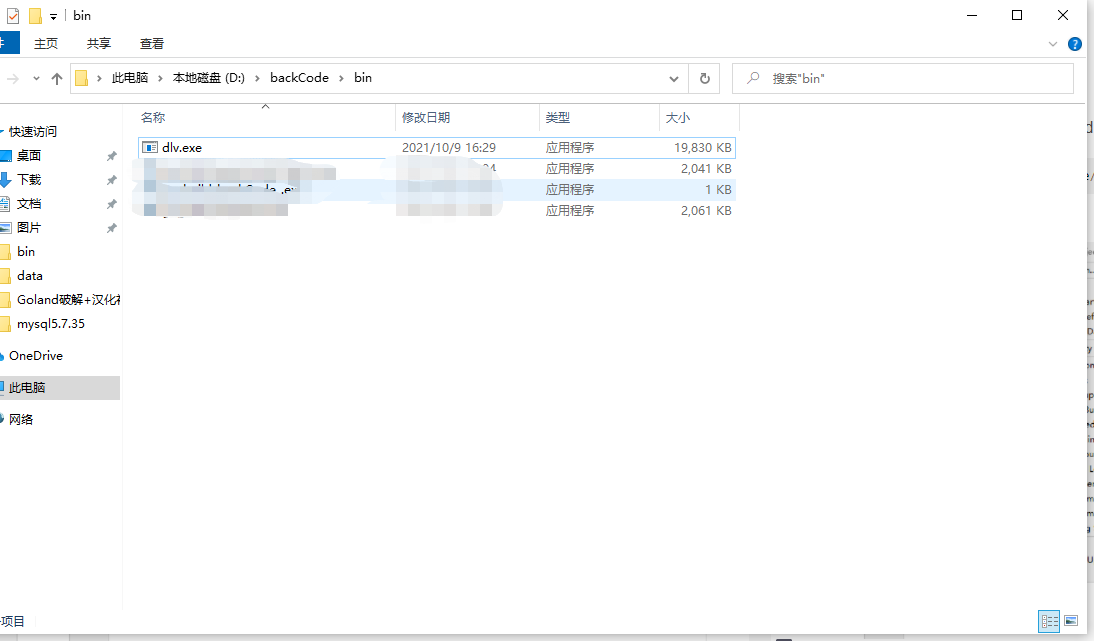Expand the ribbon with the chevron
The width and height of the screenshot is (1094, 641).
tap(1052, 44)
